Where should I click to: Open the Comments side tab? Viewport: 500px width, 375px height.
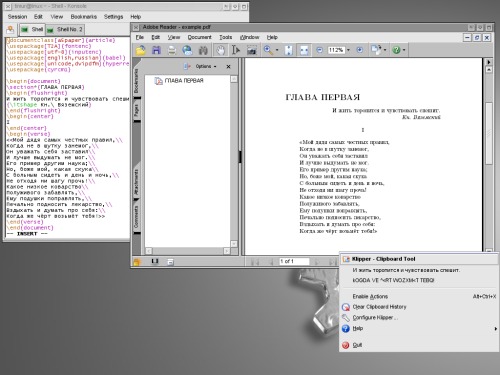coord(137,217)
